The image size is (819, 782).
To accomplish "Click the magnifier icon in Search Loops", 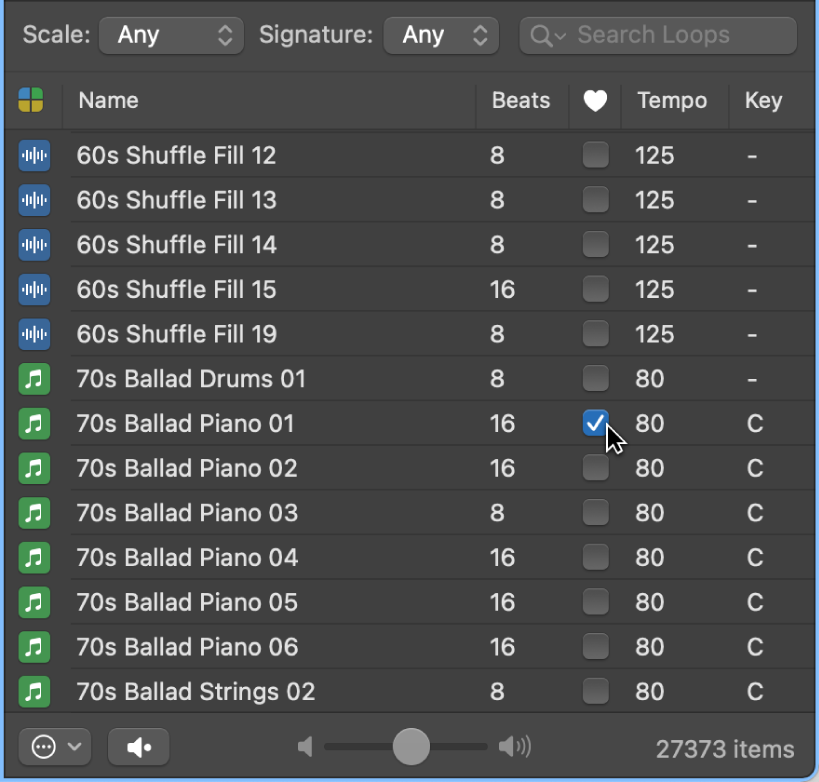I will point(541,36).
